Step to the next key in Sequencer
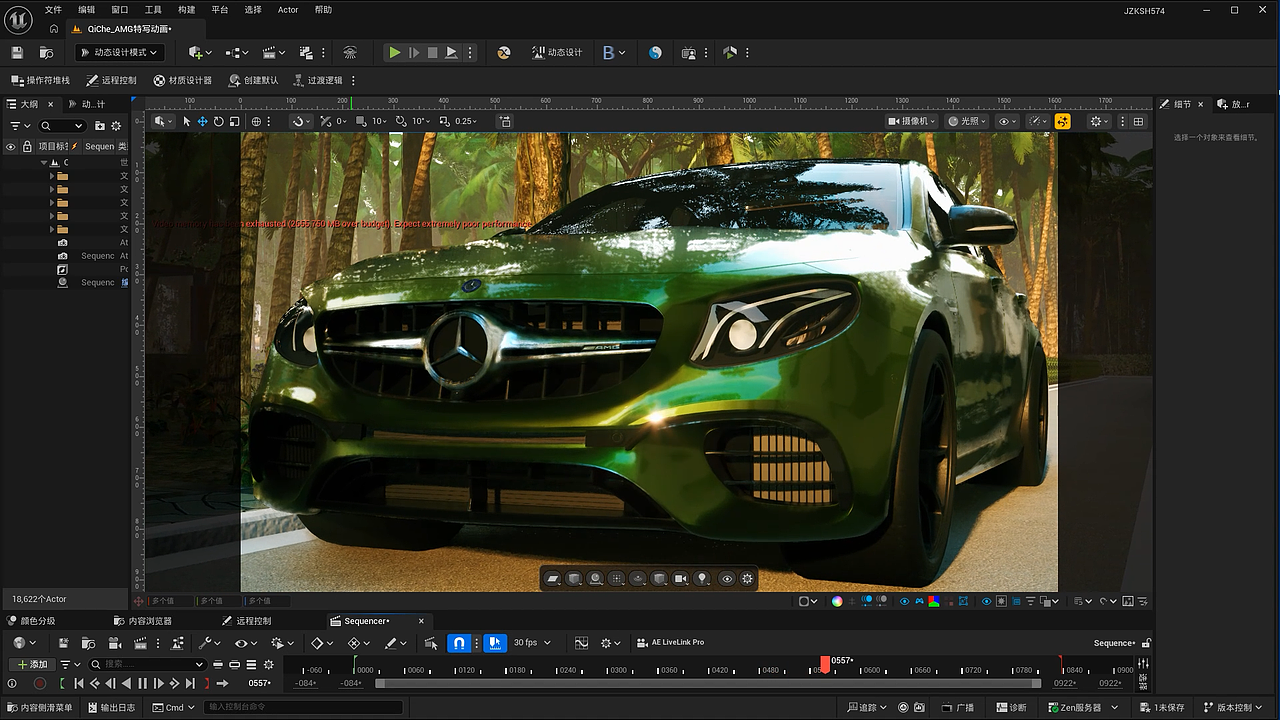This screenshot has width=1280, height=720. tap(174, 684)
